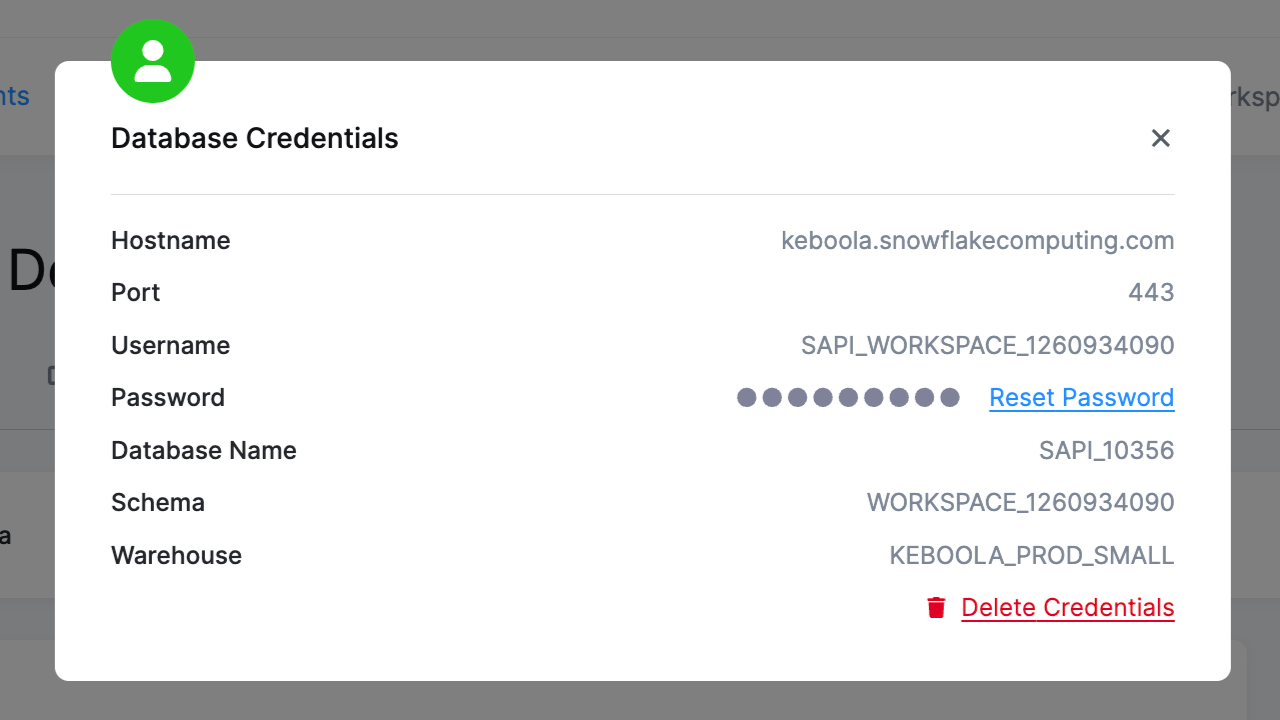Click the hostname value keboola.snowflakecomputing.com
1280x720 pixels.
978,240
